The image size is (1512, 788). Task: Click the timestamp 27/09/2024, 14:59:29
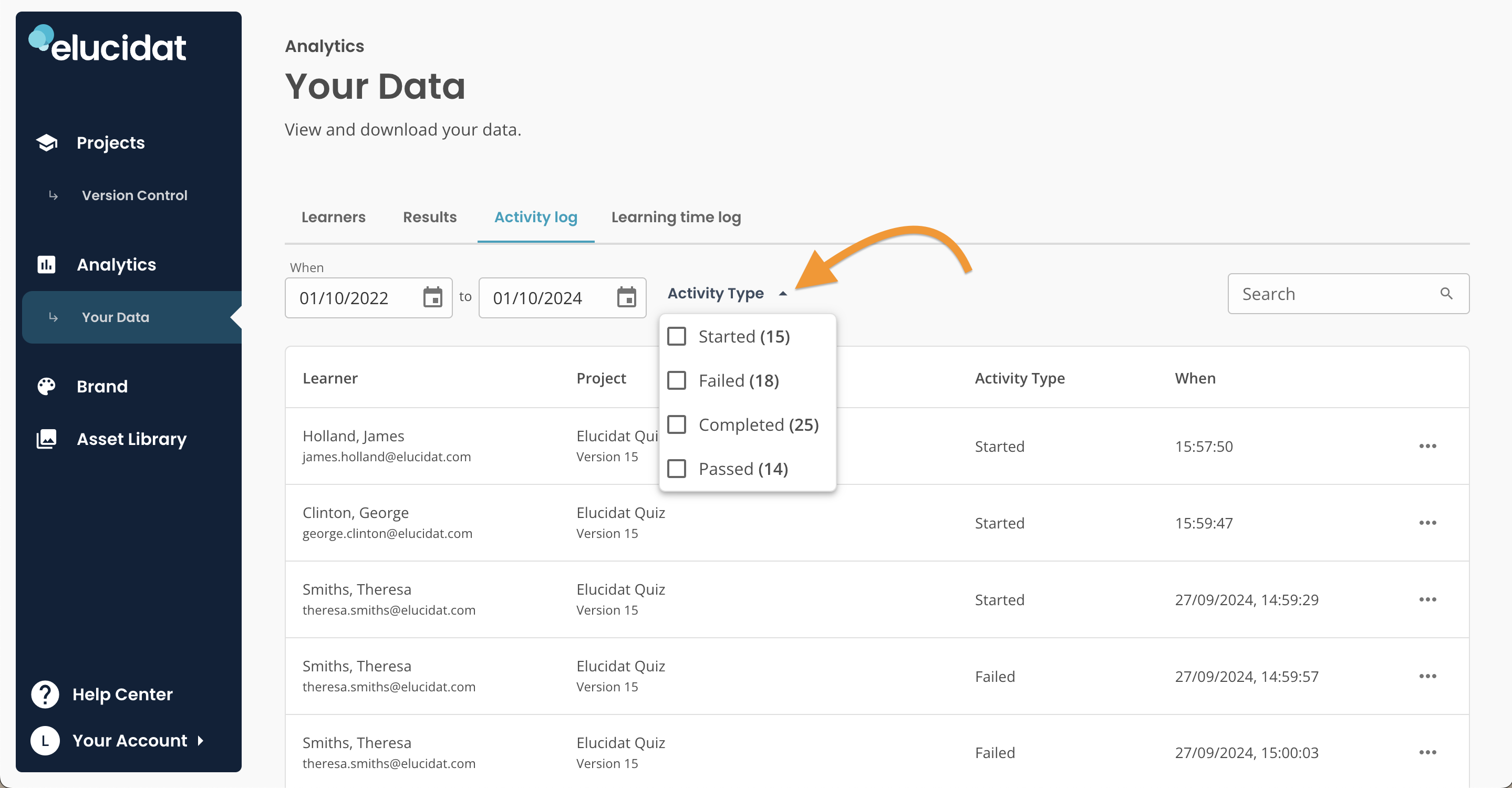coord(1247,599)
